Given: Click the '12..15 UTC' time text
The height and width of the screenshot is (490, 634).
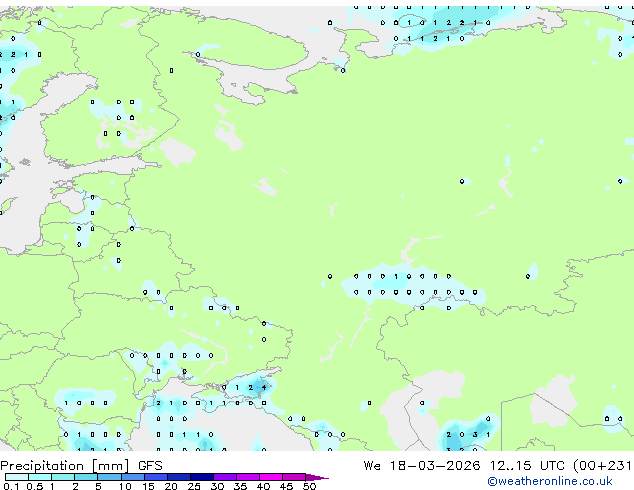Looking at the screenshot, I should [526, 465].
